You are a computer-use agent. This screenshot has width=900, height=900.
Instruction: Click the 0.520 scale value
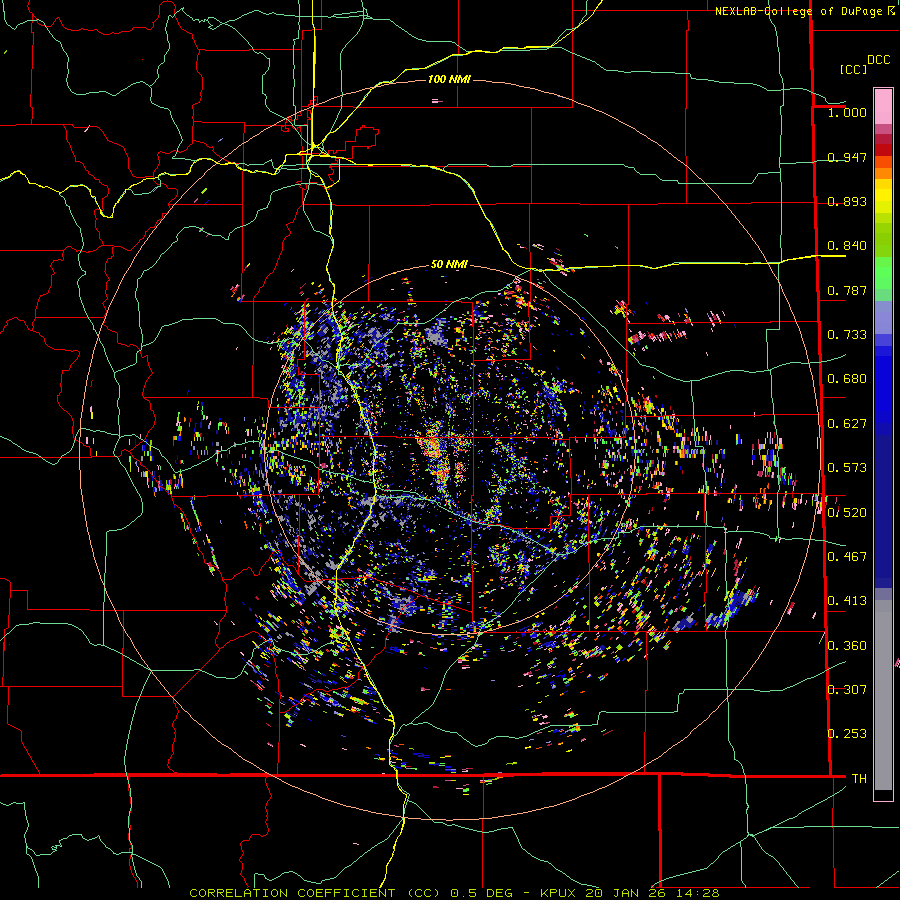(847, 512)
